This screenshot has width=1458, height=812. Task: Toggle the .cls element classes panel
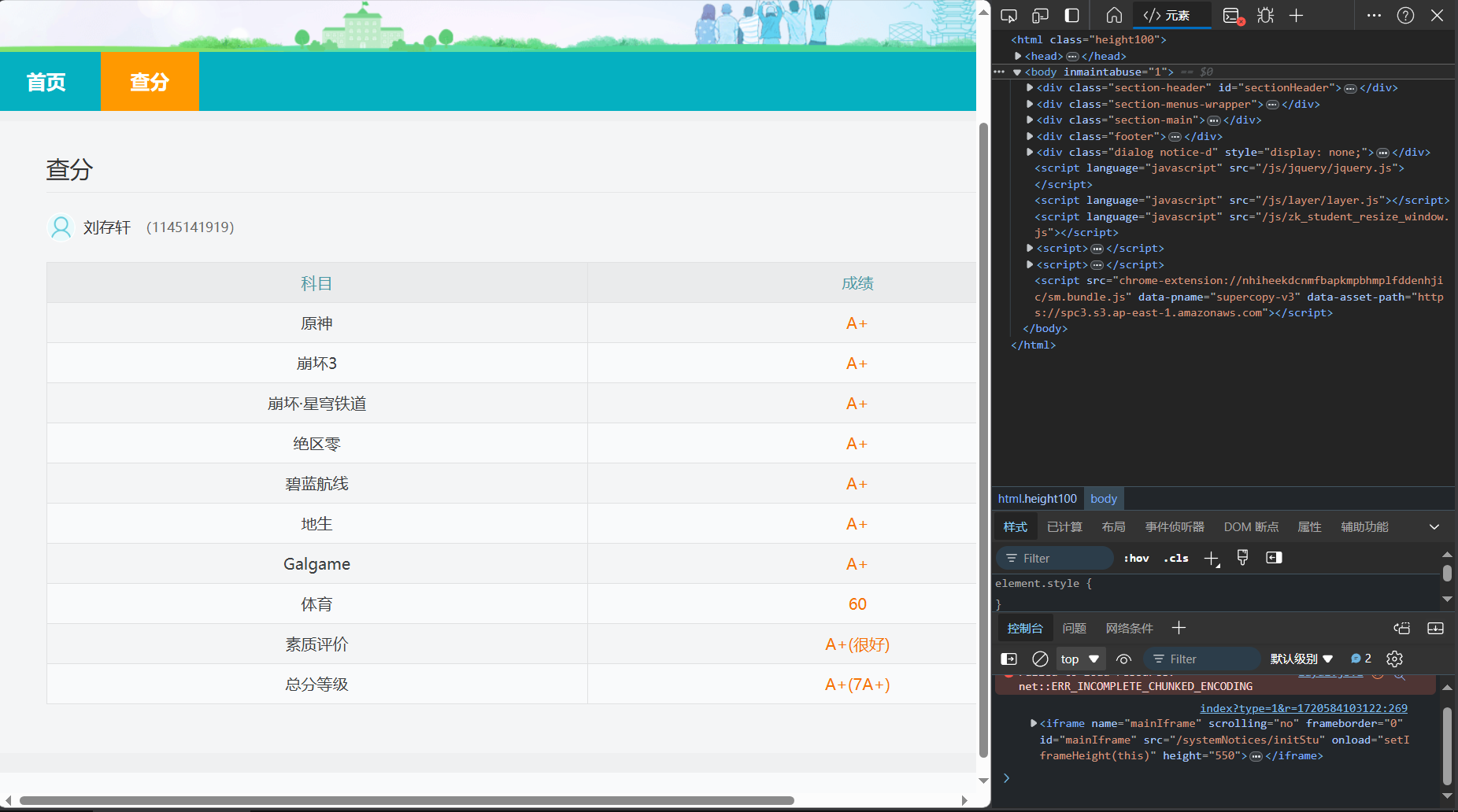1176,559
